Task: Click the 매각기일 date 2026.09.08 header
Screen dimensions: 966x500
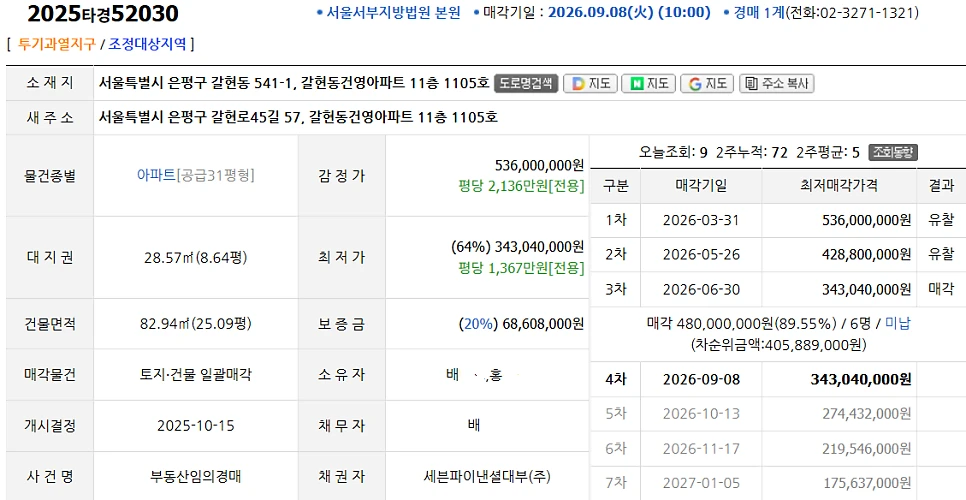Action: coord(628,13)
